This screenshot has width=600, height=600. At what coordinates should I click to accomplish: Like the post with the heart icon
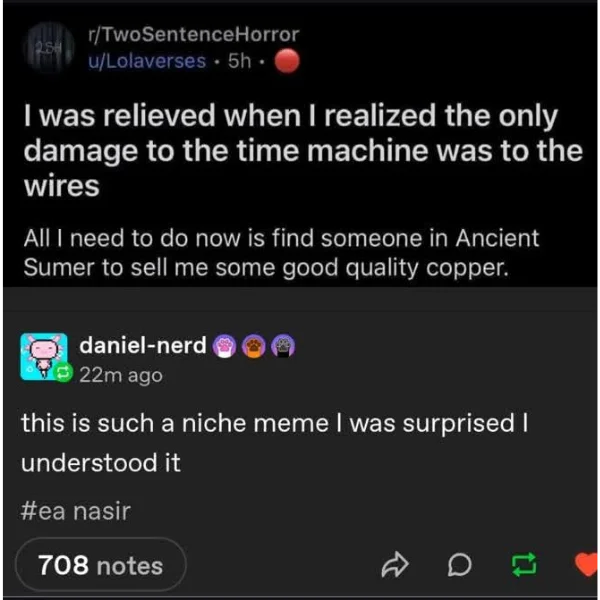click(x=587, y=564)
